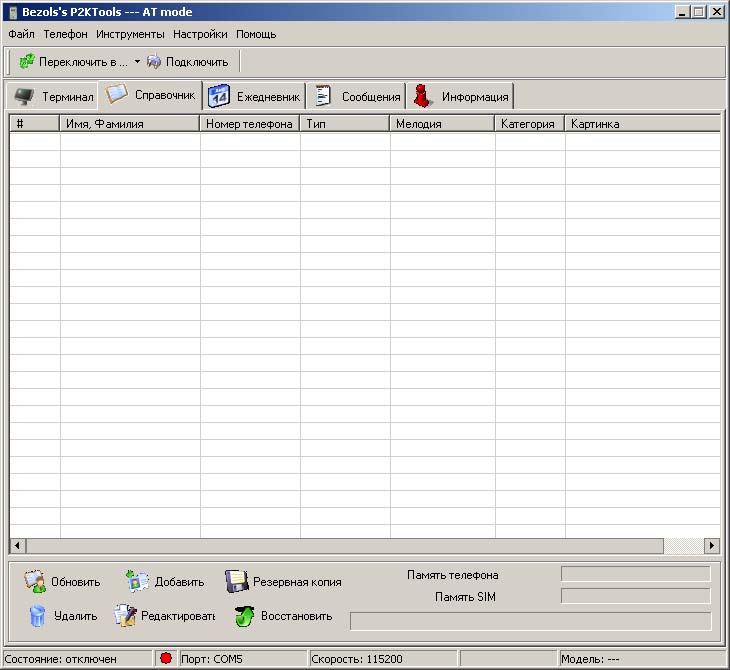The image size is (730, 670).
Task: Open the Инструменты menu
Action: (x=130, y=34)
